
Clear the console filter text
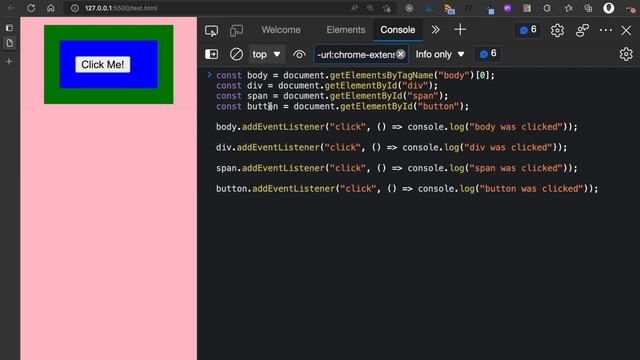401,54
